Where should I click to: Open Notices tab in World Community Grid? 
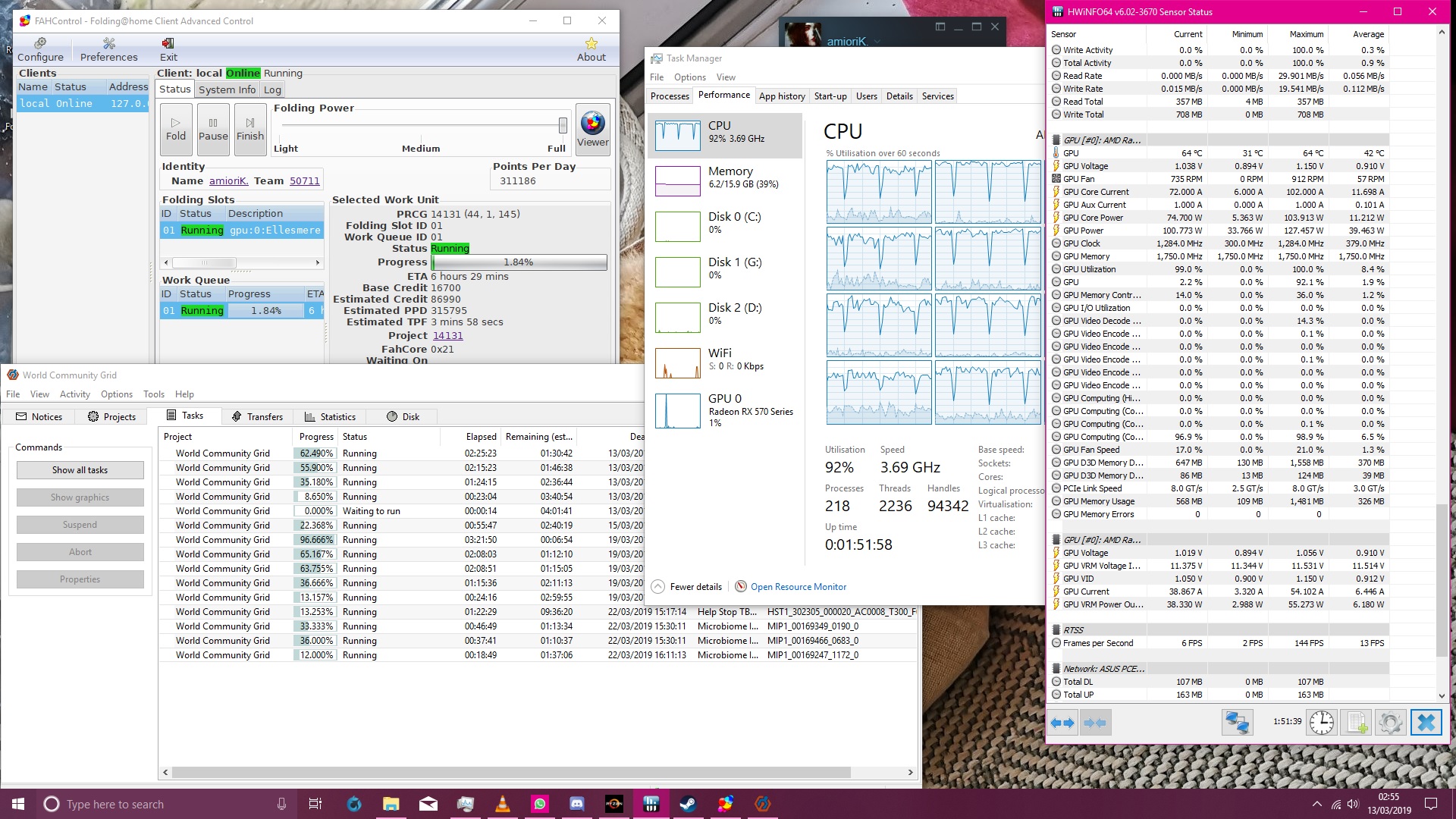pos(39,416)
